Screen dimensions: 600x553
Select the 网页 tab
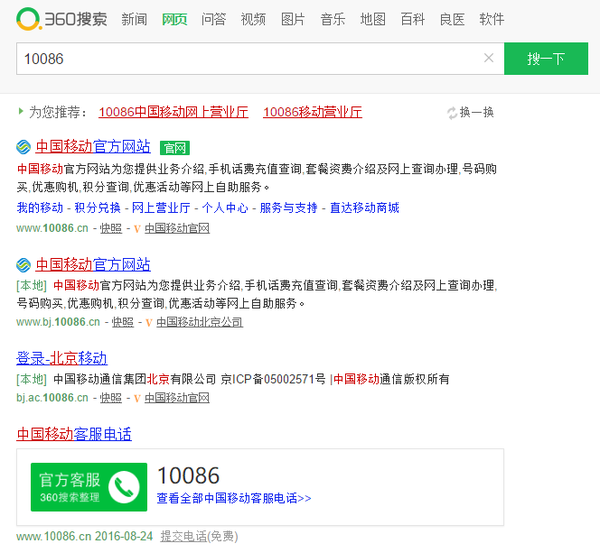174,19
